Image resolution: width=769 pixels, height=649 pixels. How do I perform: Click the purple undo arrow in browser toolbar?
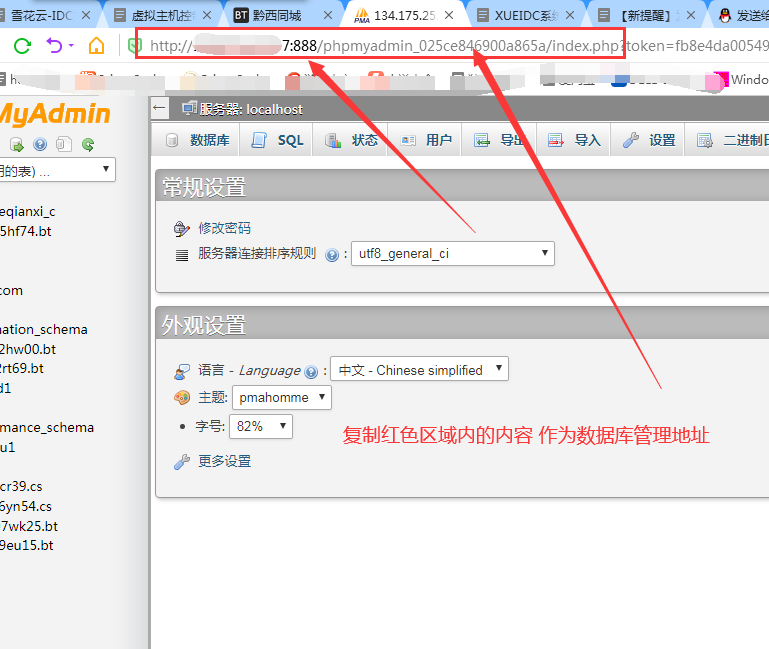tap(54, 46)
